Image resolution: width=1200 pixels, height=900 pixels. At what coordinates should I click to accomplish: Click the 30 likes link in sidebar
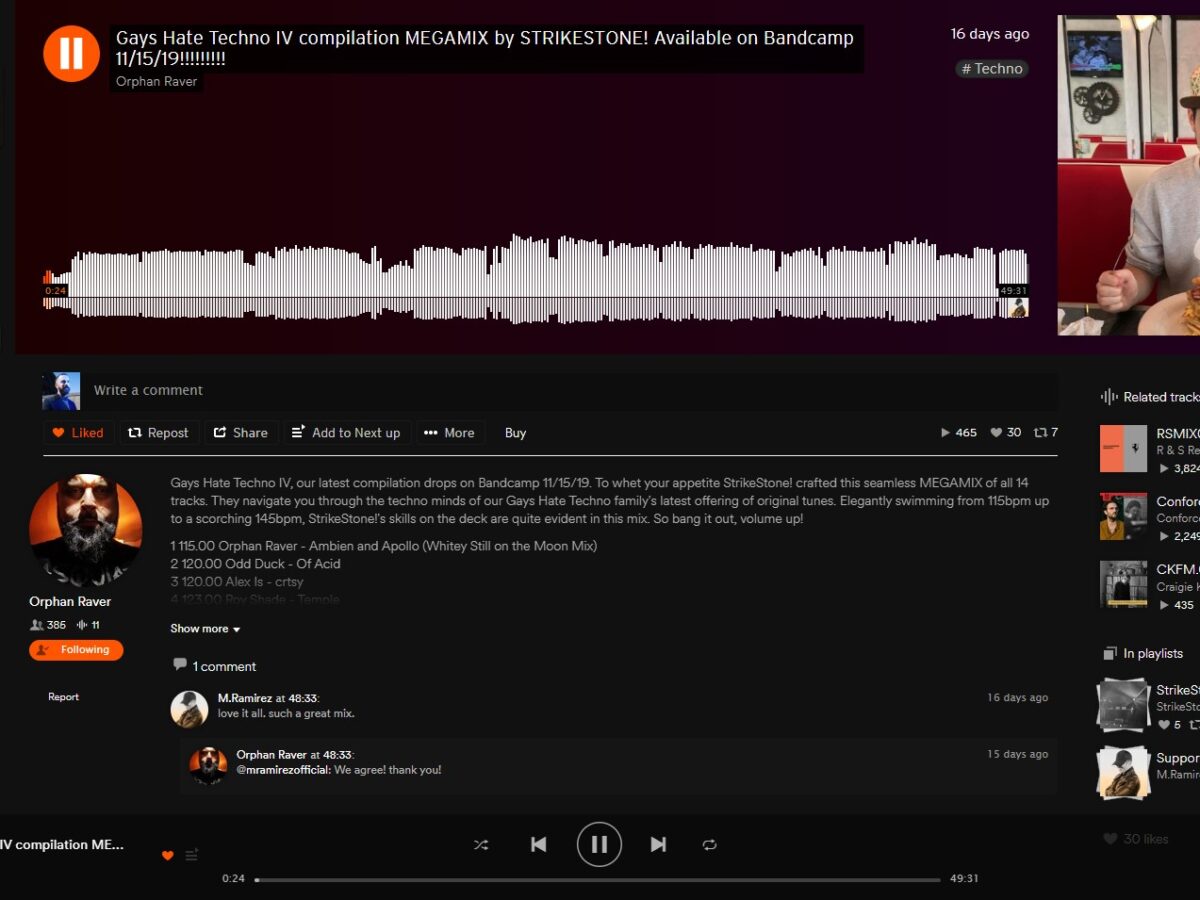(1136, 839)
